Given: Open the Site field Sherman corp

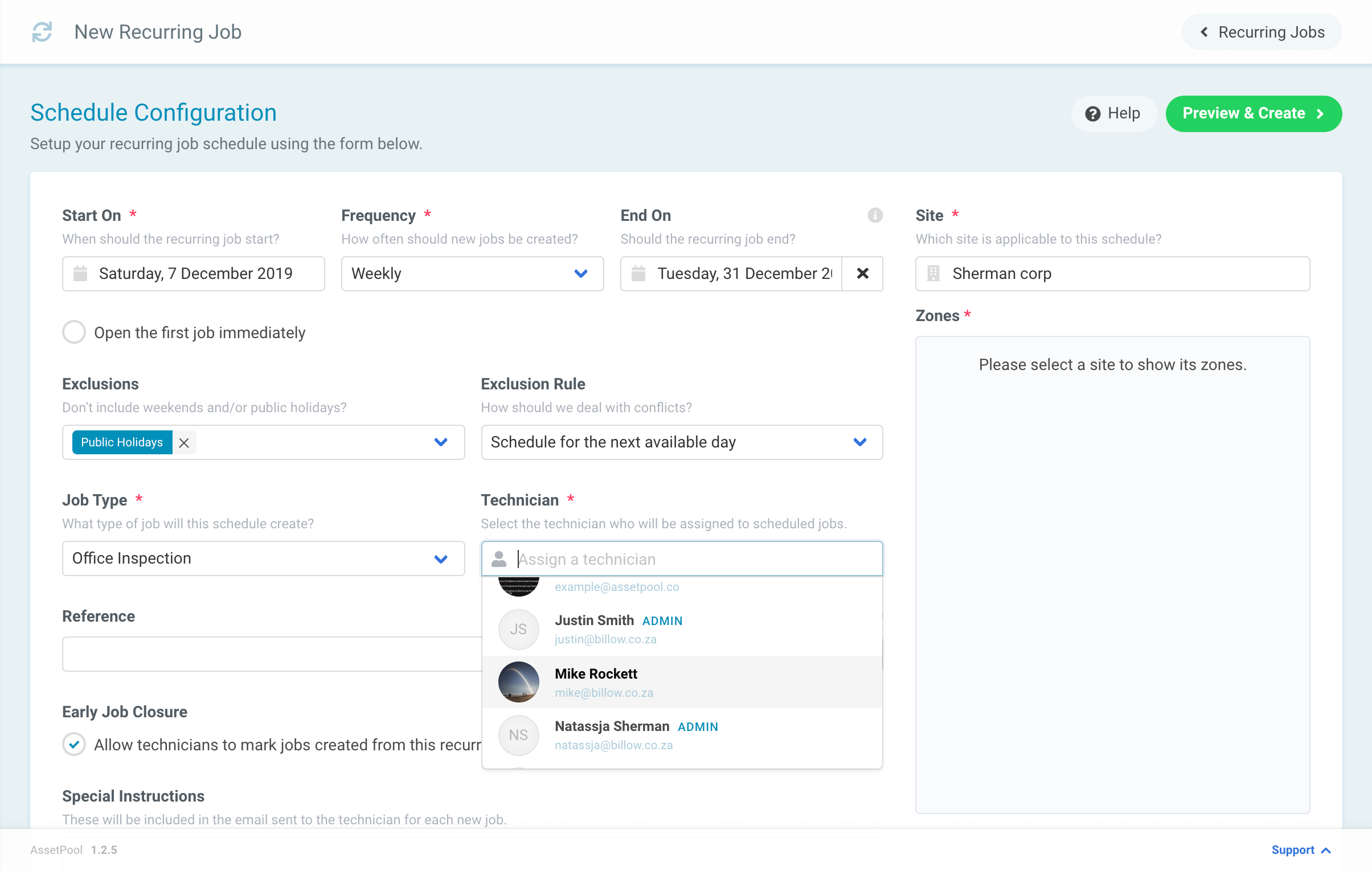Looking at the screenshot, I should (x=1112, y=273).
